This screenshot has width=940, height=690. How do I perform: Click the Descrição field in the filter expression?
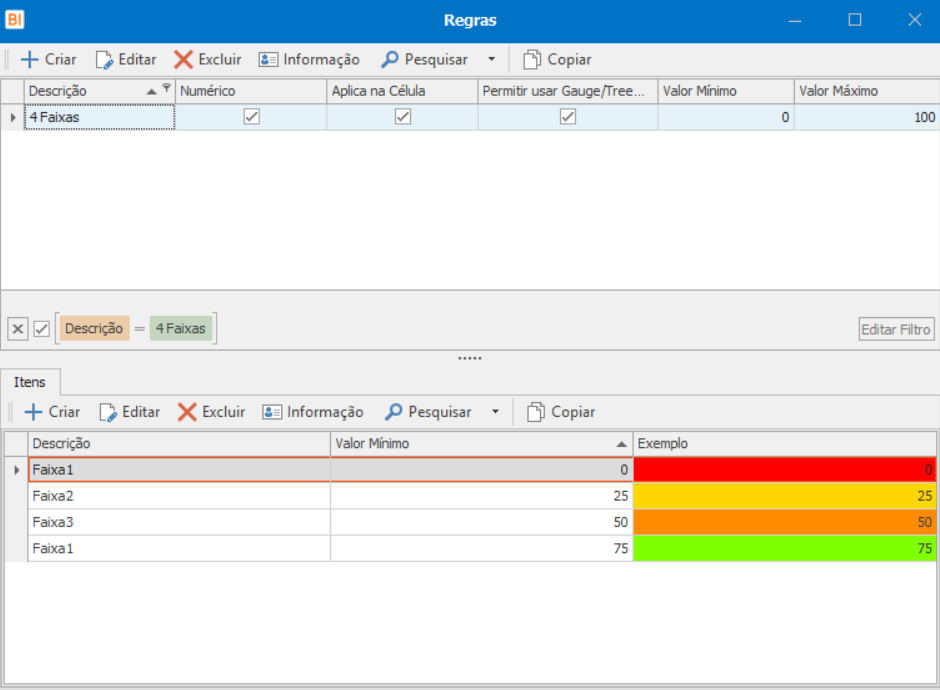click(x=94, y=329)
